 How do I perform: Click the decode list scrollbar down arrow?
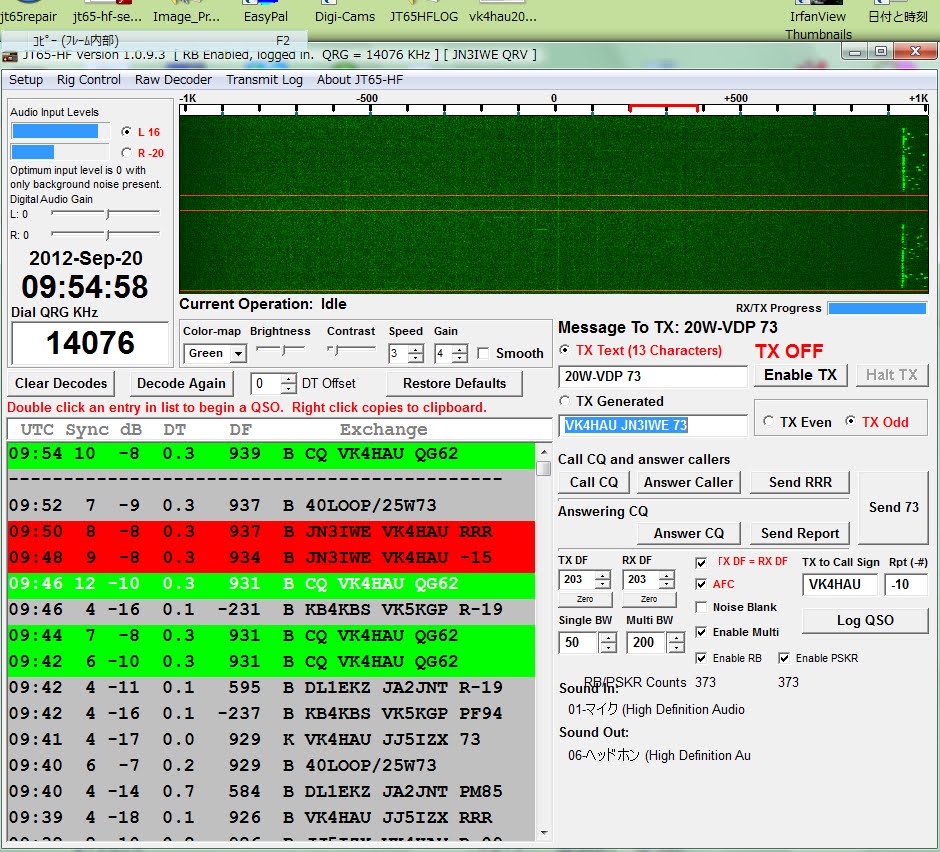click(544, 833)
